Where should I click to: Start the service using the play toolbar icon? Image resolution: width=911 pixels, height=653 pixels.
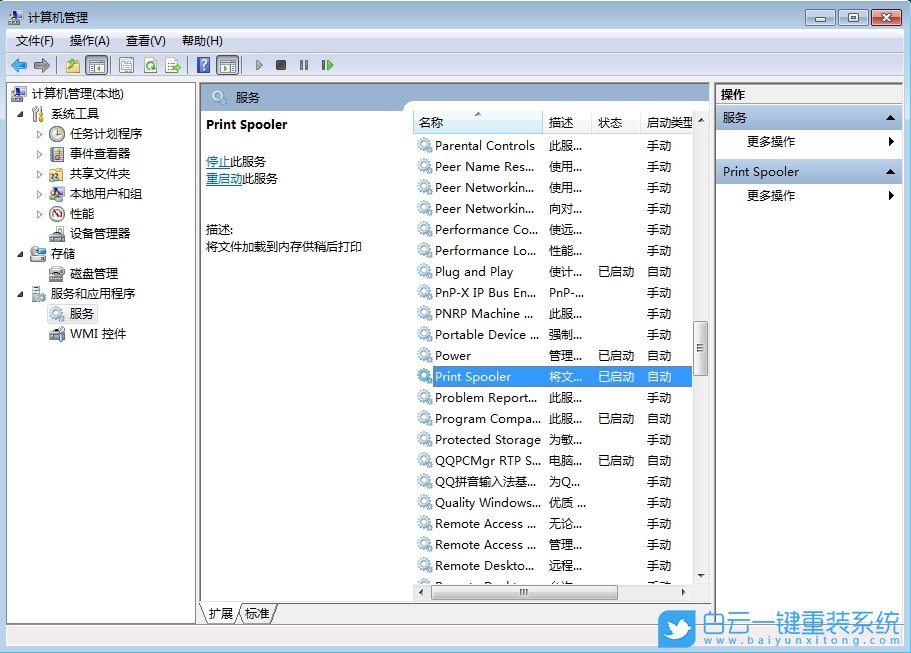click(x=259, y=64)
